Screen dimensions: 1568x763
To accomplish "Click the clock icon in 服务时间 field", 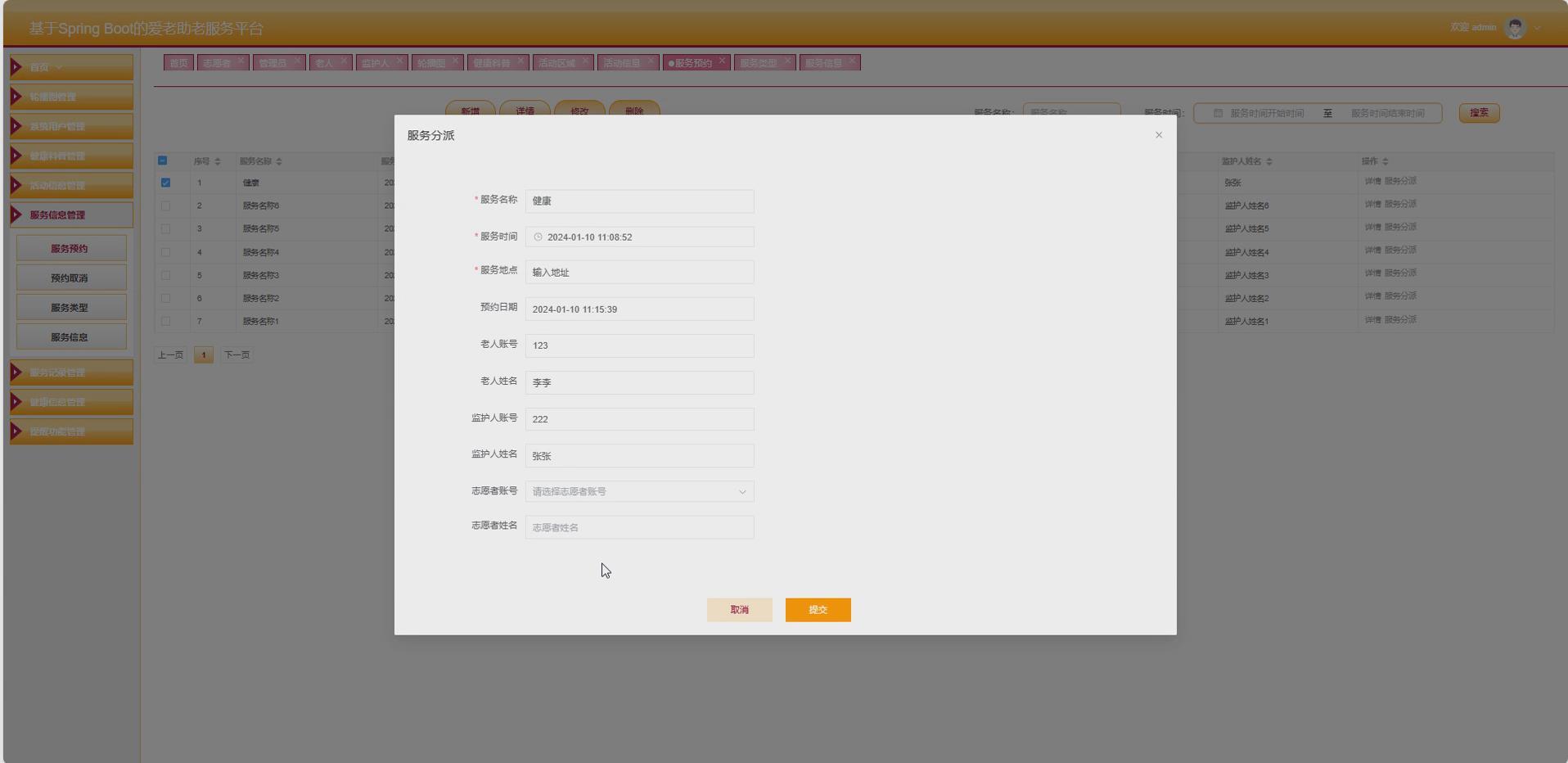I will click(x=538, y=237).
